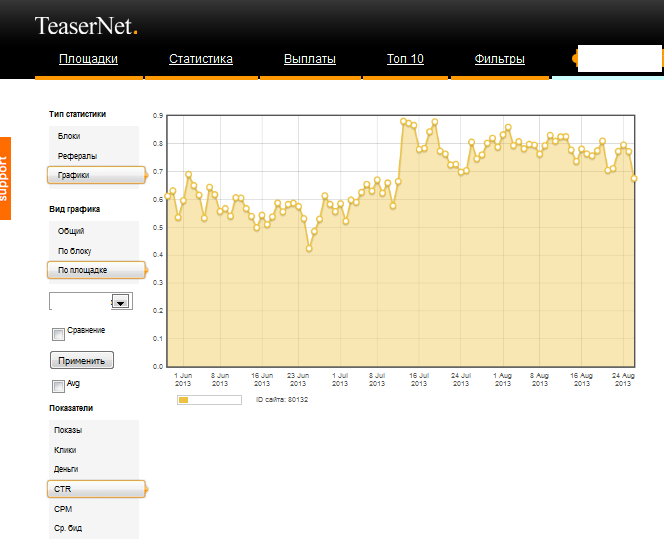Go to the Статистика tab

point(201,59)
